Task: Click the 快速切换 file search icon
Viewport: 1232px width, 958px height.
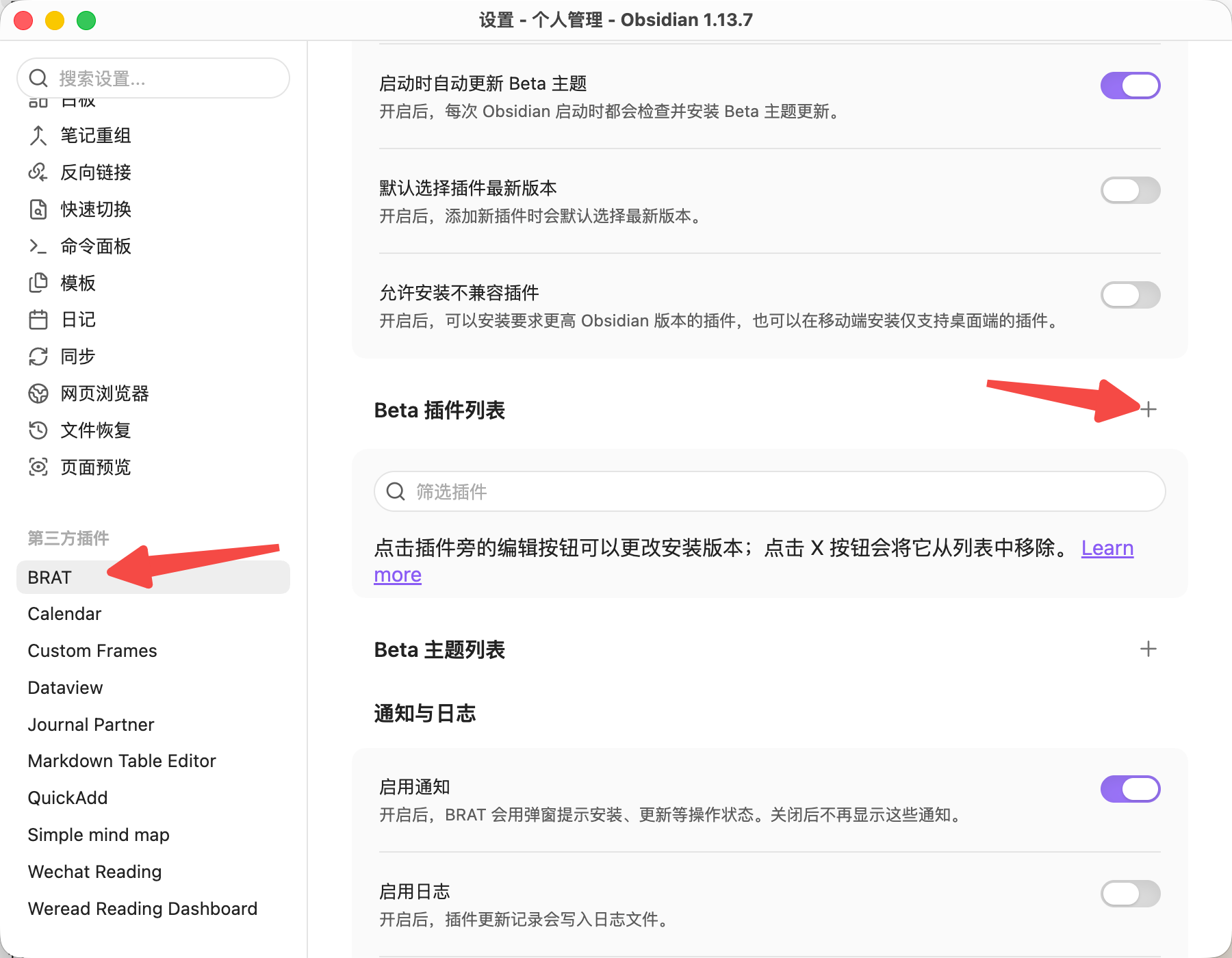Action: 38,209
